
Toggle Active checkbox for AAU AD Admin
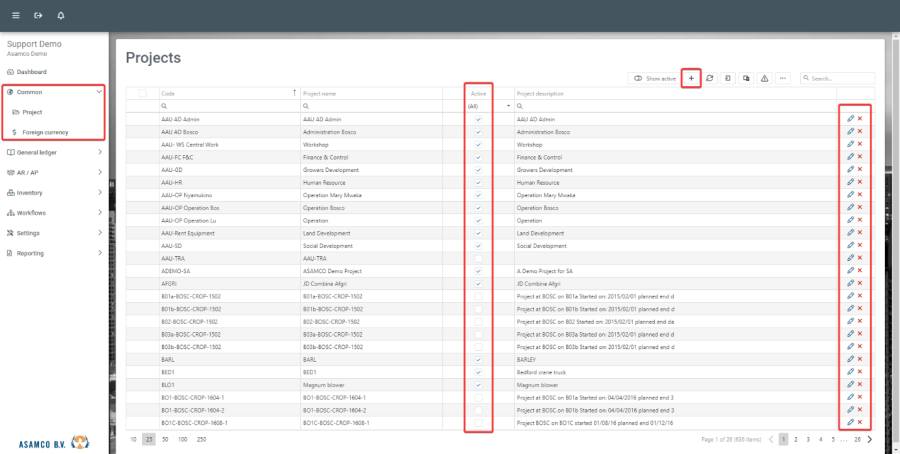(x=478, y=119)
